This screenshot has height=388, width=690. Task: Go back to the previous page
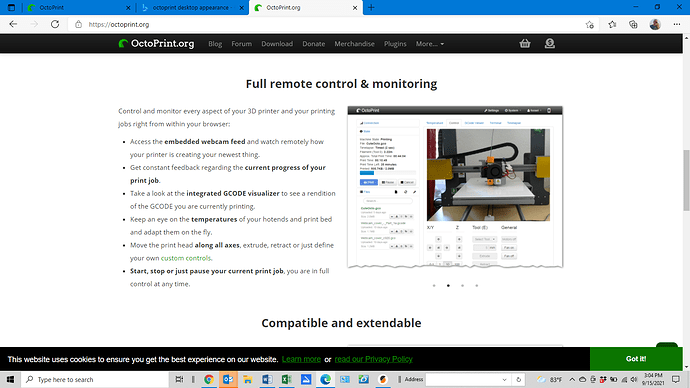[13, 25]
